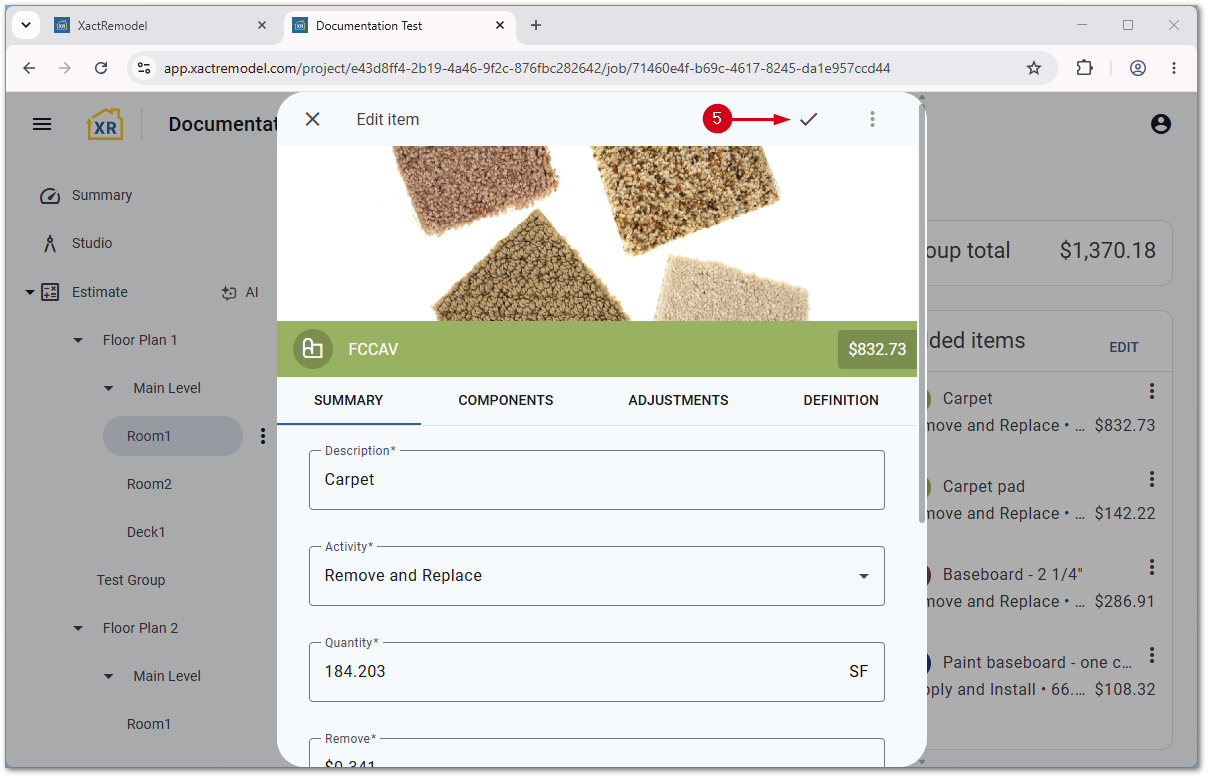Viewport: 1207px width, 777px height.
Task: Open the tab search dropdown
Action: [x=25, y=25]
